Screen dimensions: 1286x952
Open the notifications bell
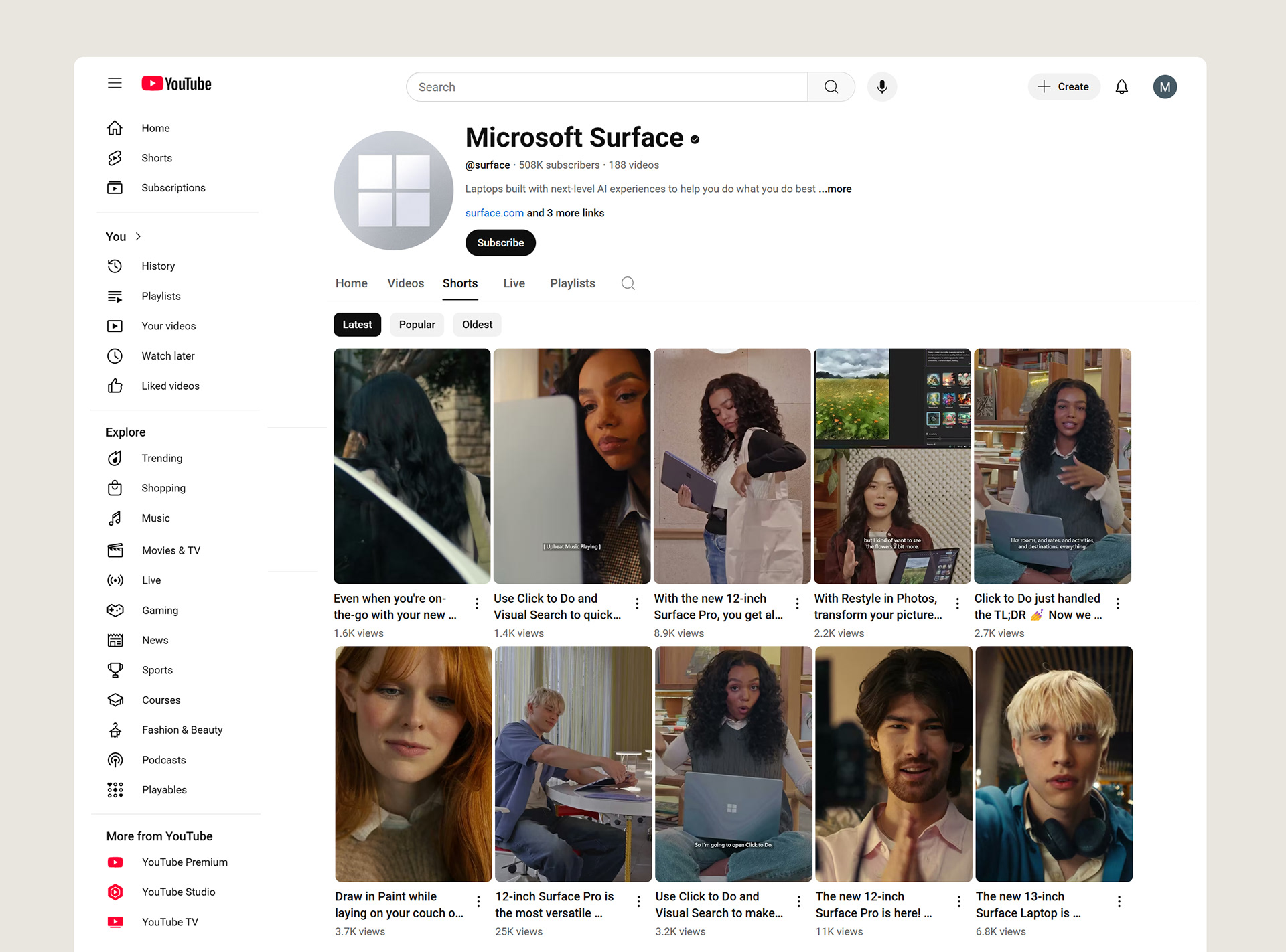(1122, 87)
